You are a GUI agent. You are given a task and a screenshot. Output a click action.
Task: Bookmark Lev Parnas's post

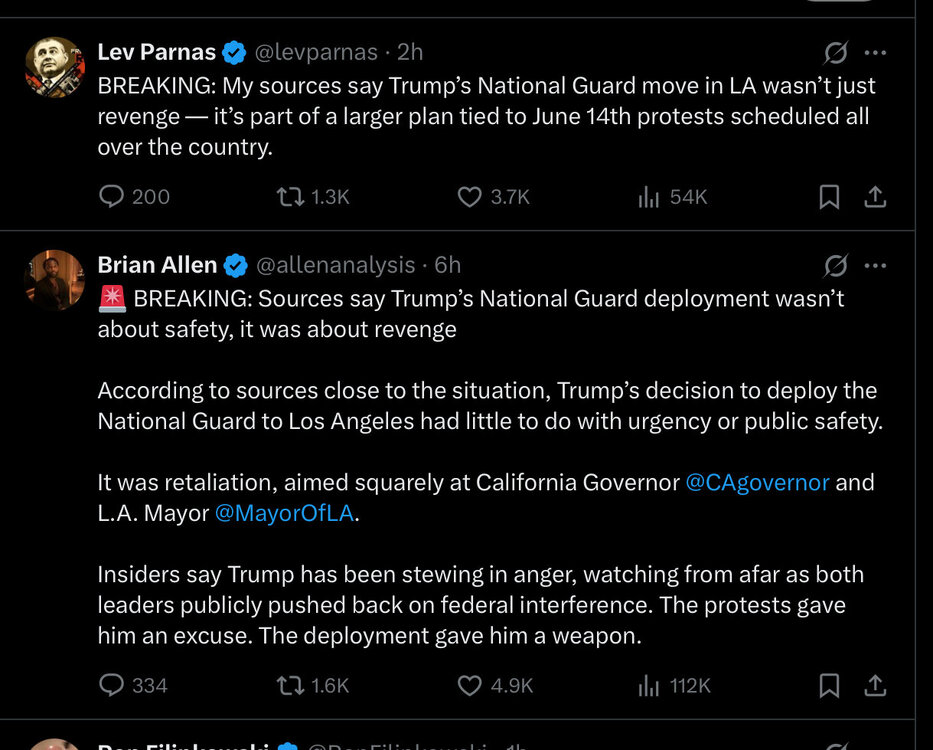click(x=829, y=197)
